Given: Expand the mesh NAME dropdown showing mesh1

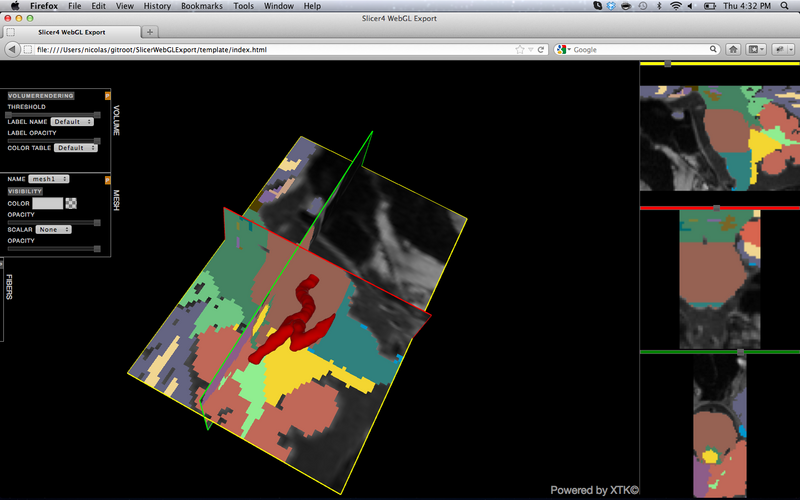Looking at the screenshot, I should click(48, 178).
